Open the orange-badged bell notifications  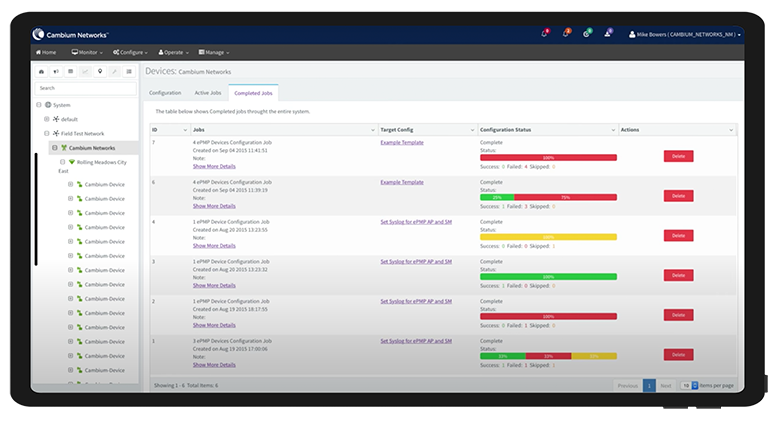pyautogui.click(x=566, y=33)
